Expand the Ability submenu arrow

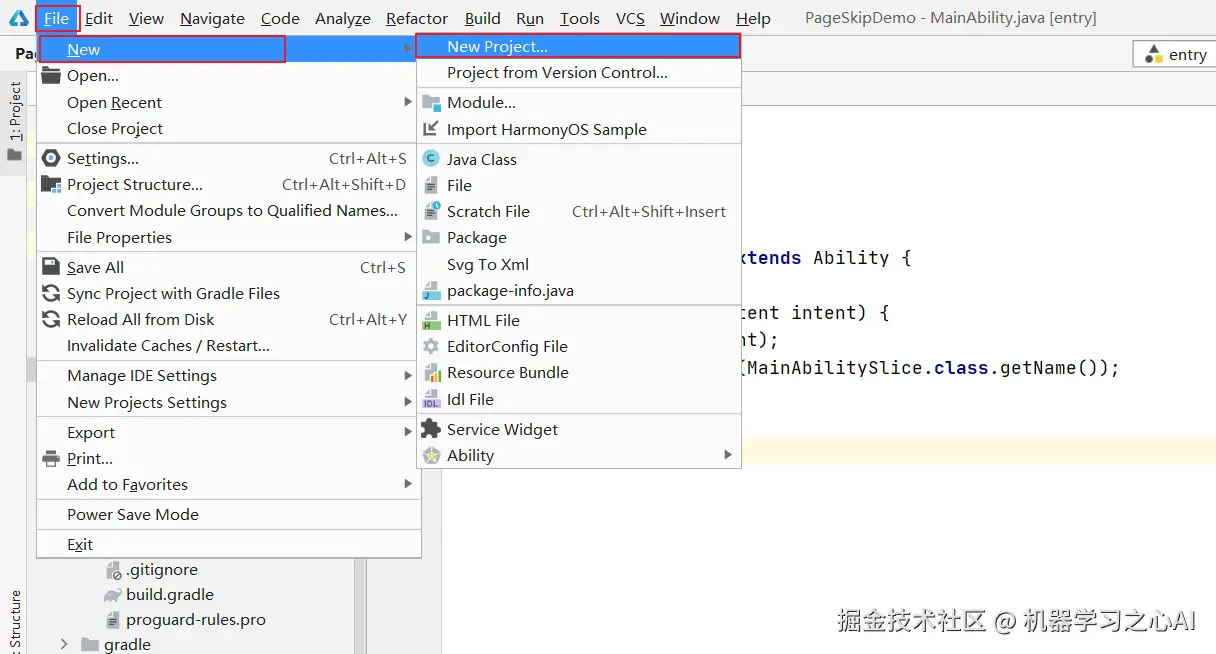click(728, 455)
